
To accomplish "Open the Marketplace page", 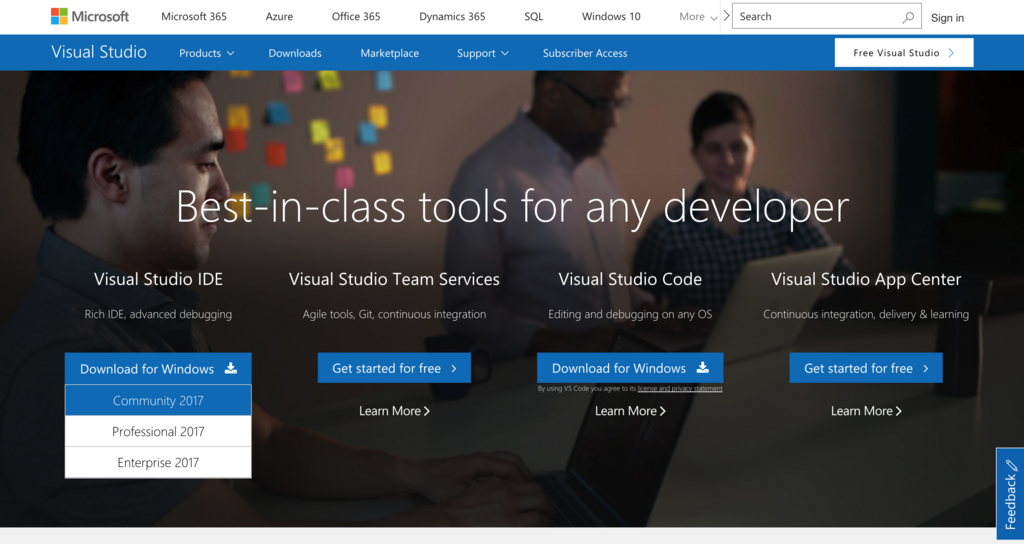I will 390,53.
